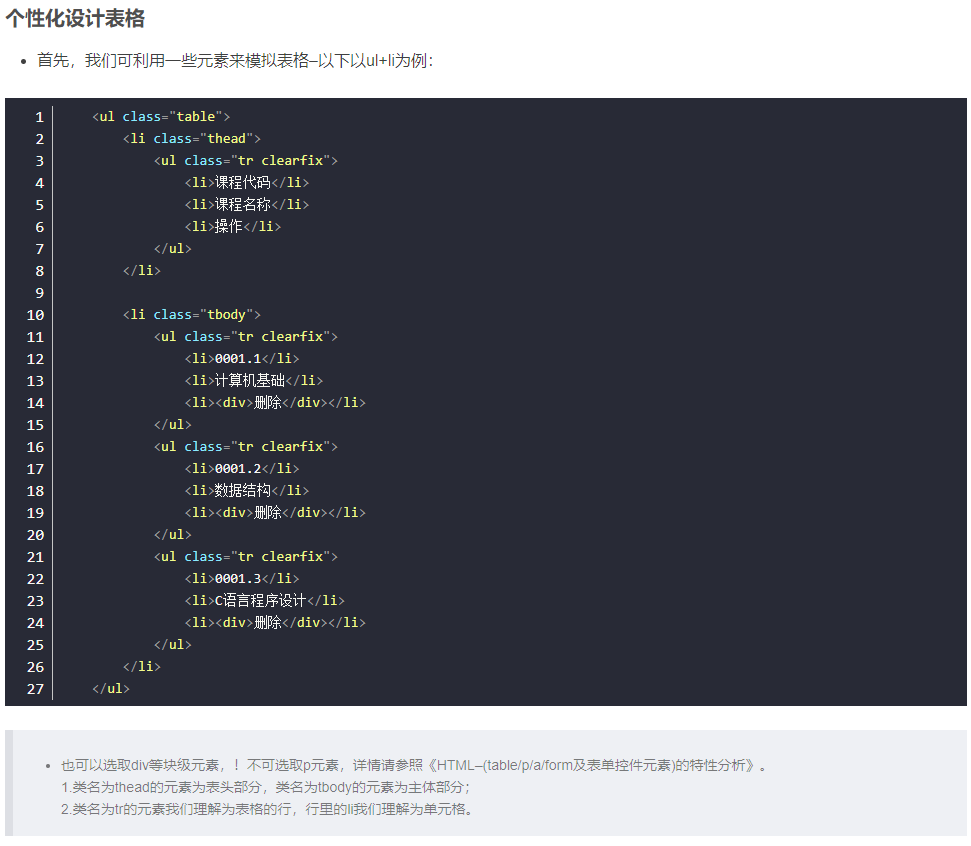The height and width of the screenshot is (846, 971).
Task: Click '0001.1' in the code block
Action: 238,359
